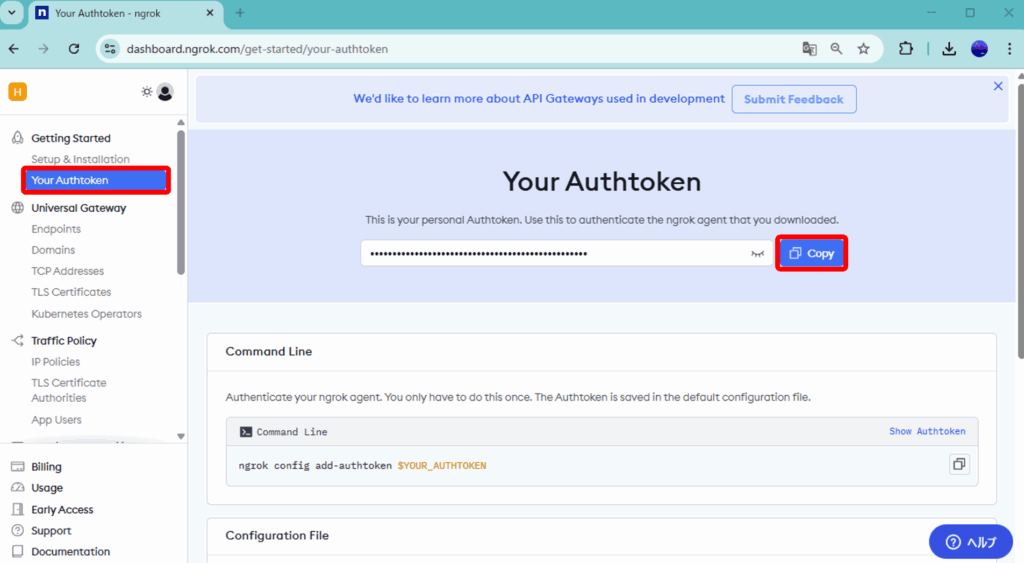Go forward in the browser
Image resolution: width=1024 pixels, height=563 pixels.
click(x=43, y=49)
